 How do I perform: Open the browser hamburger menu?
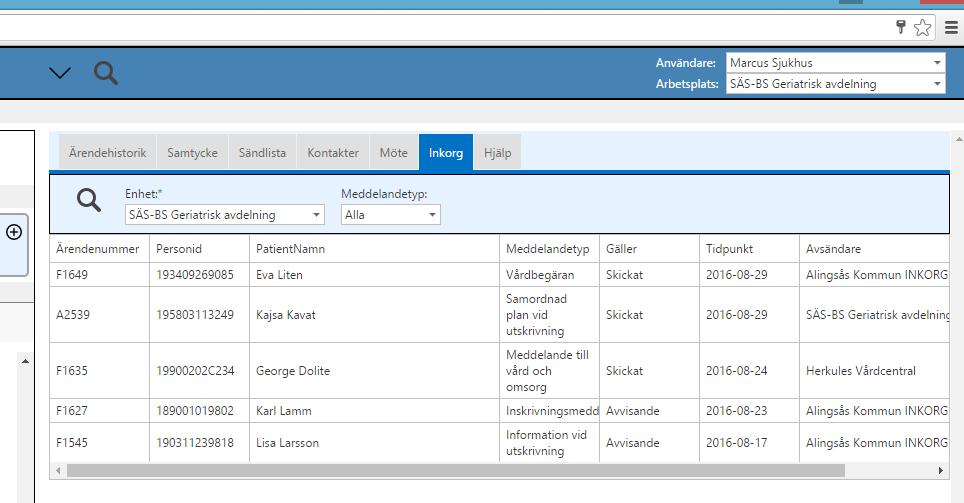point(951,27)
